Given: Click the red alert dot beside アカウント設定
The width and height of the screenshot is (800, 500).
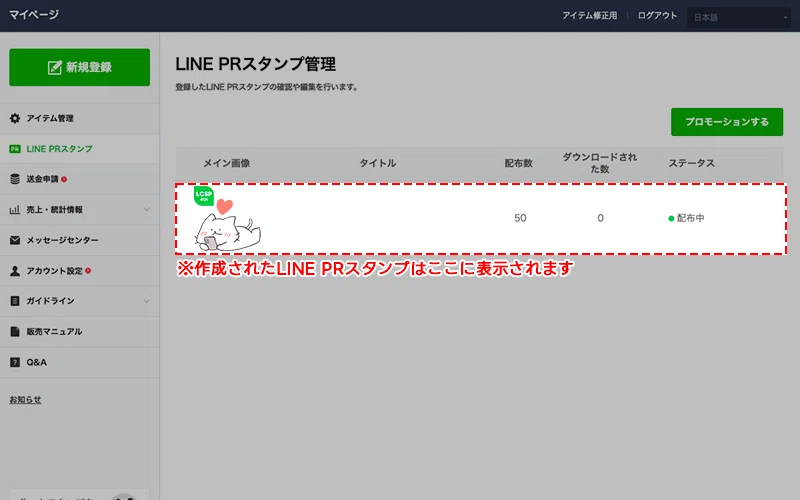Looking at the screenshot, I should (88, 270).
